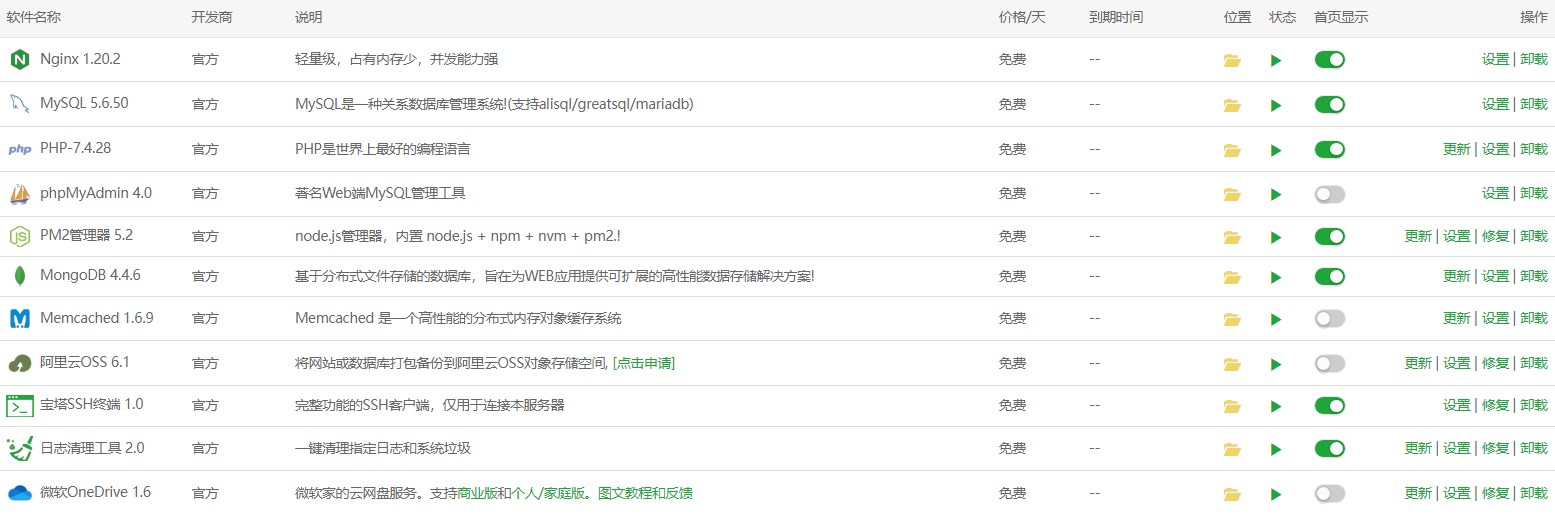Click the 宝塔SSH终端 status play icon
Screen dimensions: 1555x514
tap(1276, 406)
